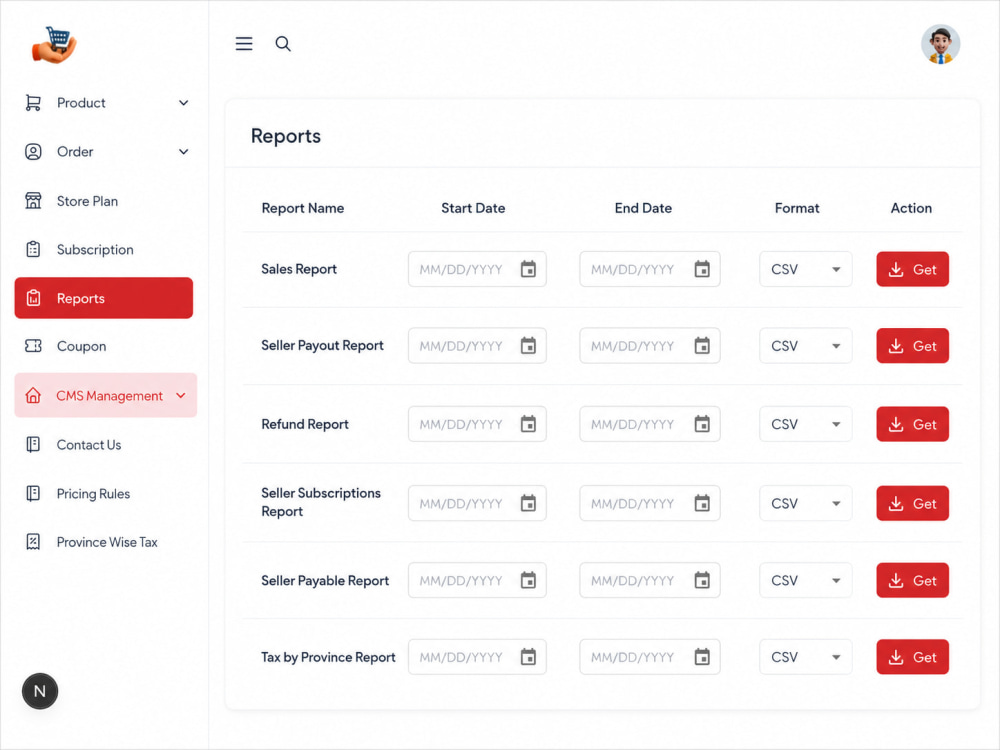Get the Seller Payout Report
The image size is (1000, 750).
[912, 346]
